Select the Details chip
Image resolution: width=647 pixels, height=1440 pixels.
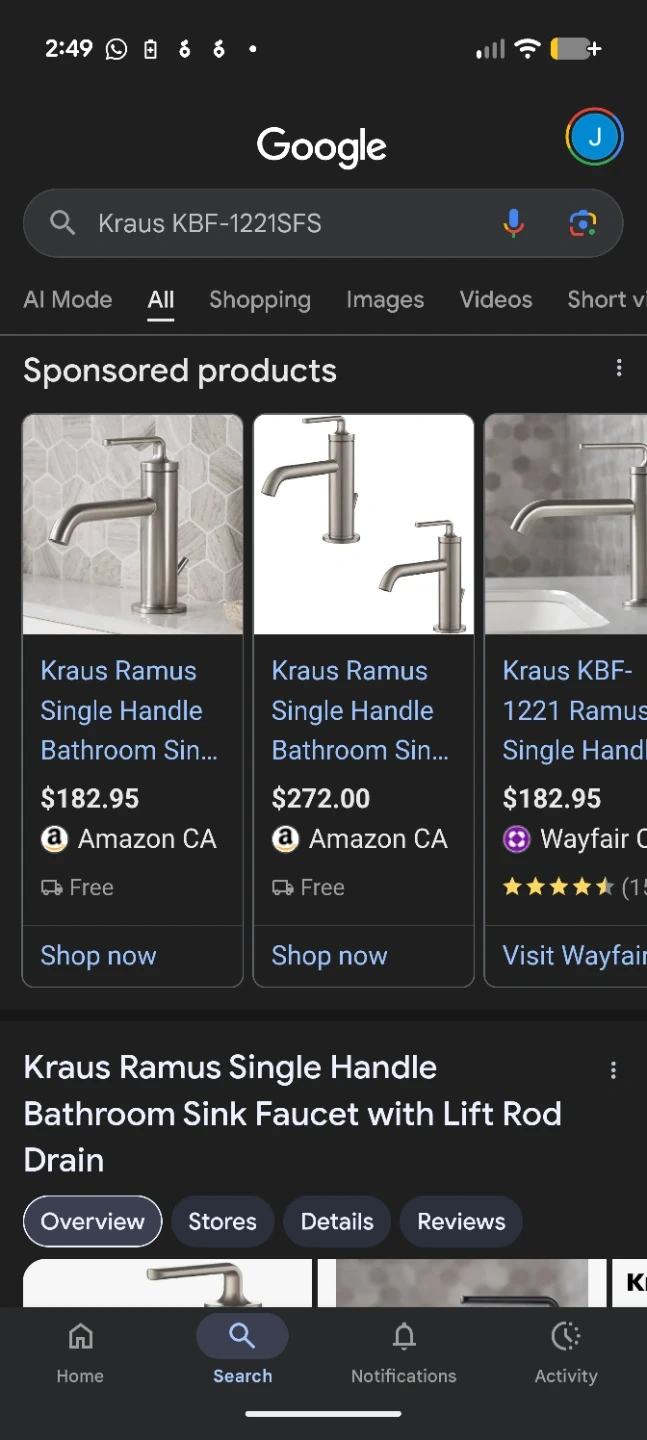pos(337,1221)
